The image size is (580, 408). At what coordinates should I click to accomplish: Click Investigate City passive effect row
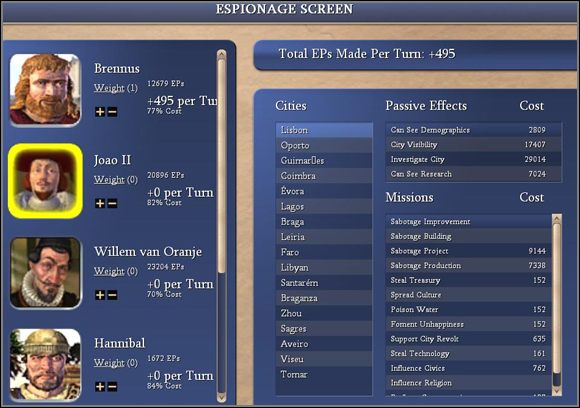[x=473, y=159]
